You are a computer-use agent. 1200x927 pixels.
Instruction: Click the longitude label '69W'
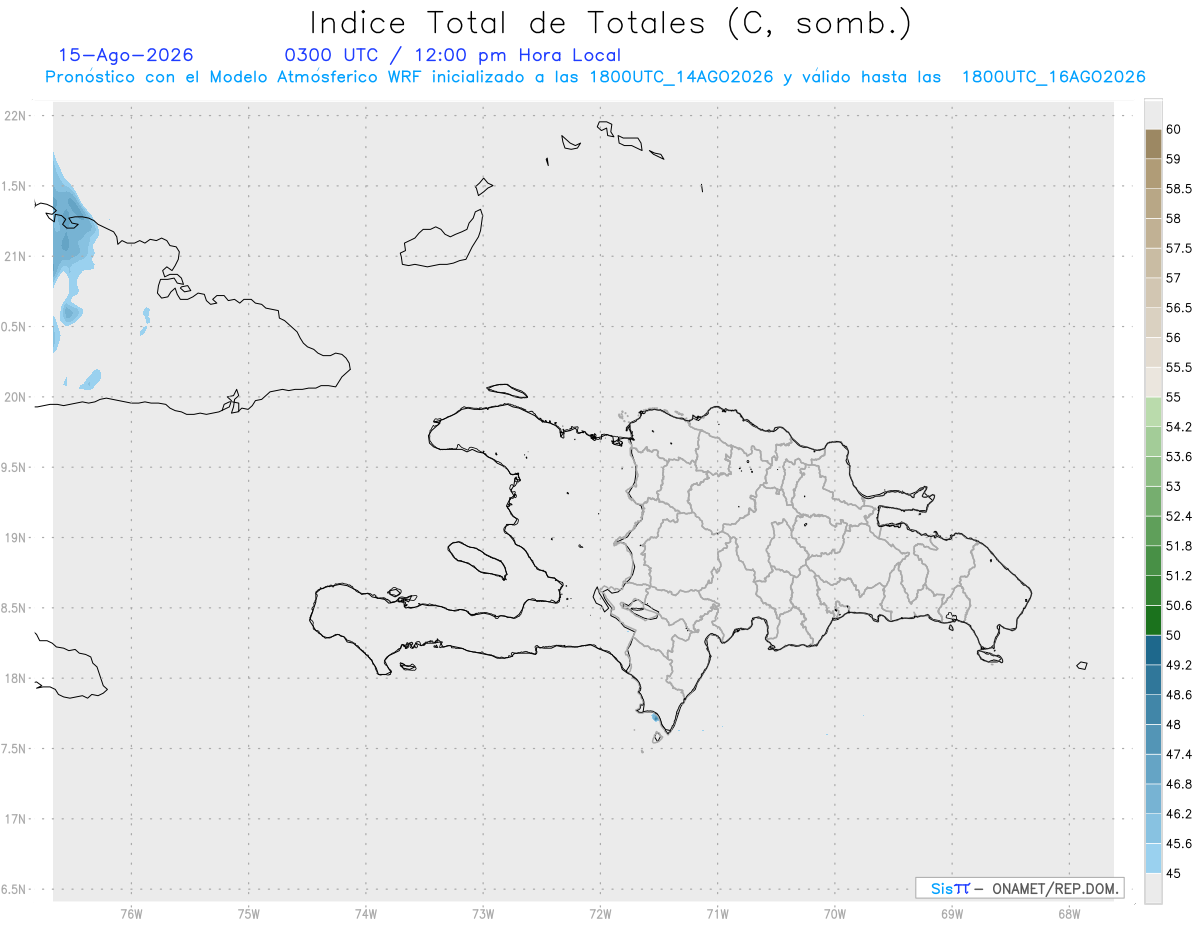click(952, 914)
